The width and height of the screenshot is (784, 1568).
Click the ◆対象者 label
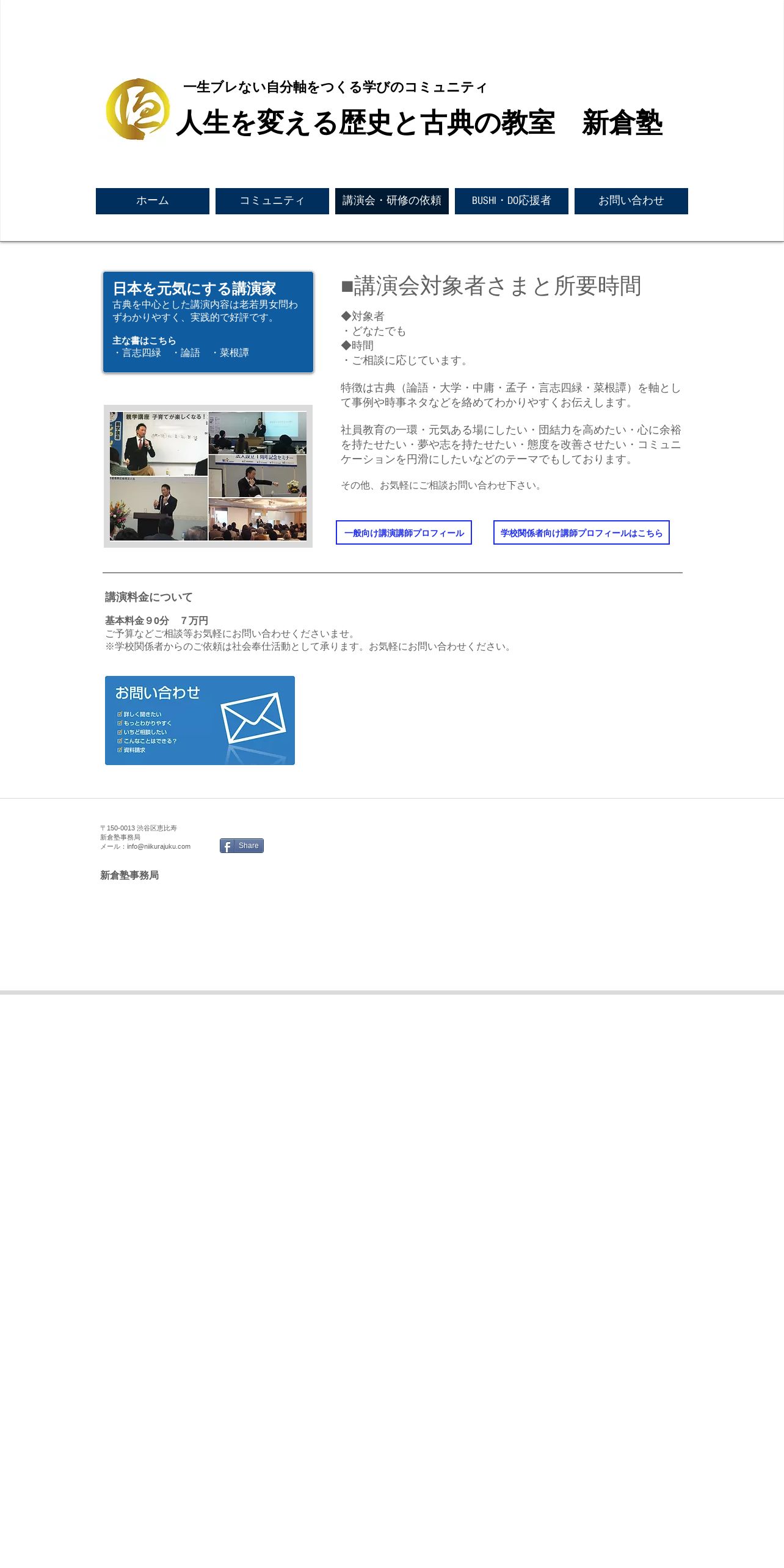[363, 316]
